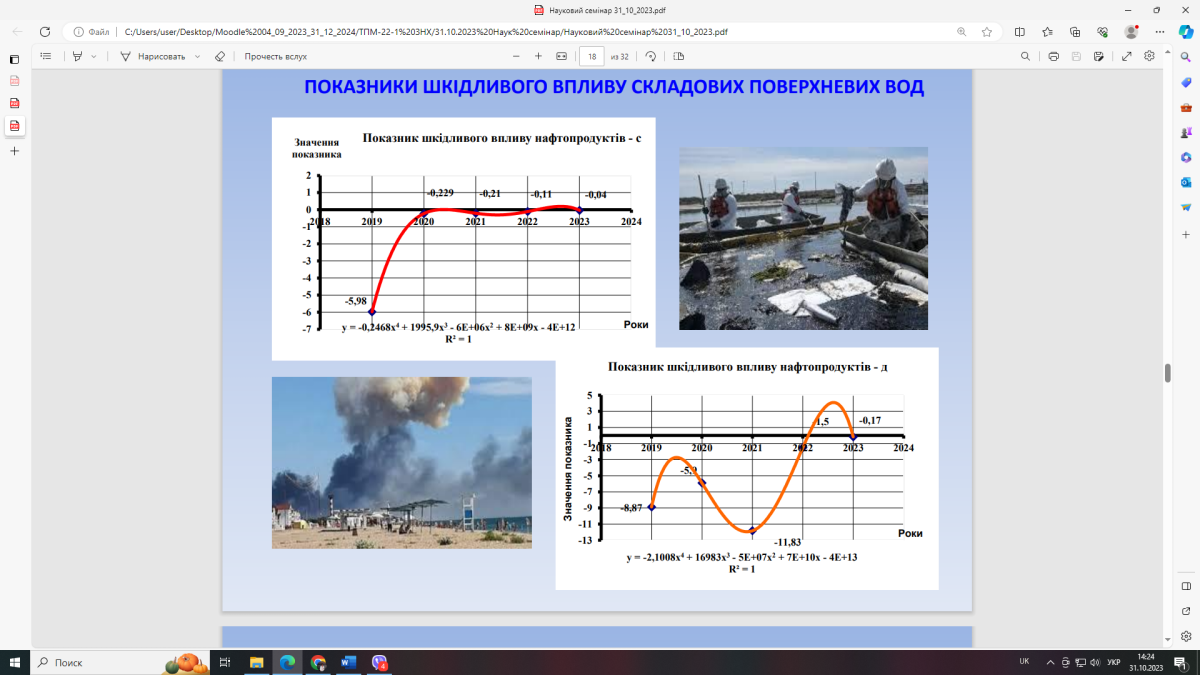Open the PDF table of contents

[46, 56]
